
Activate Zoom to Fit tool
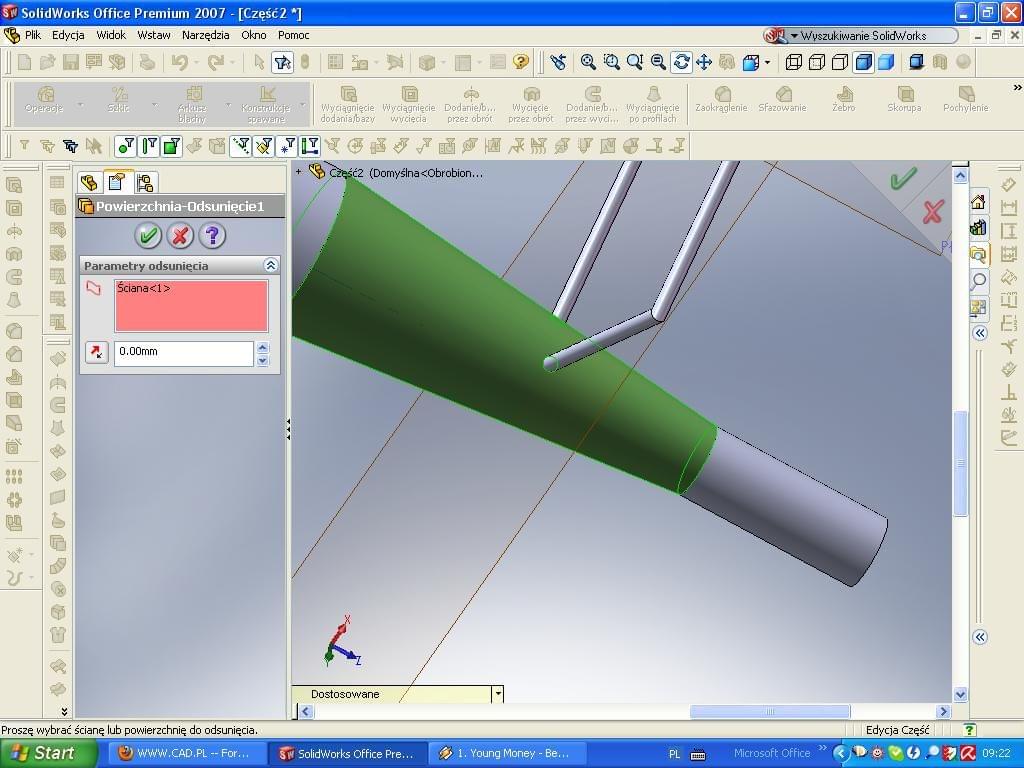589,62
